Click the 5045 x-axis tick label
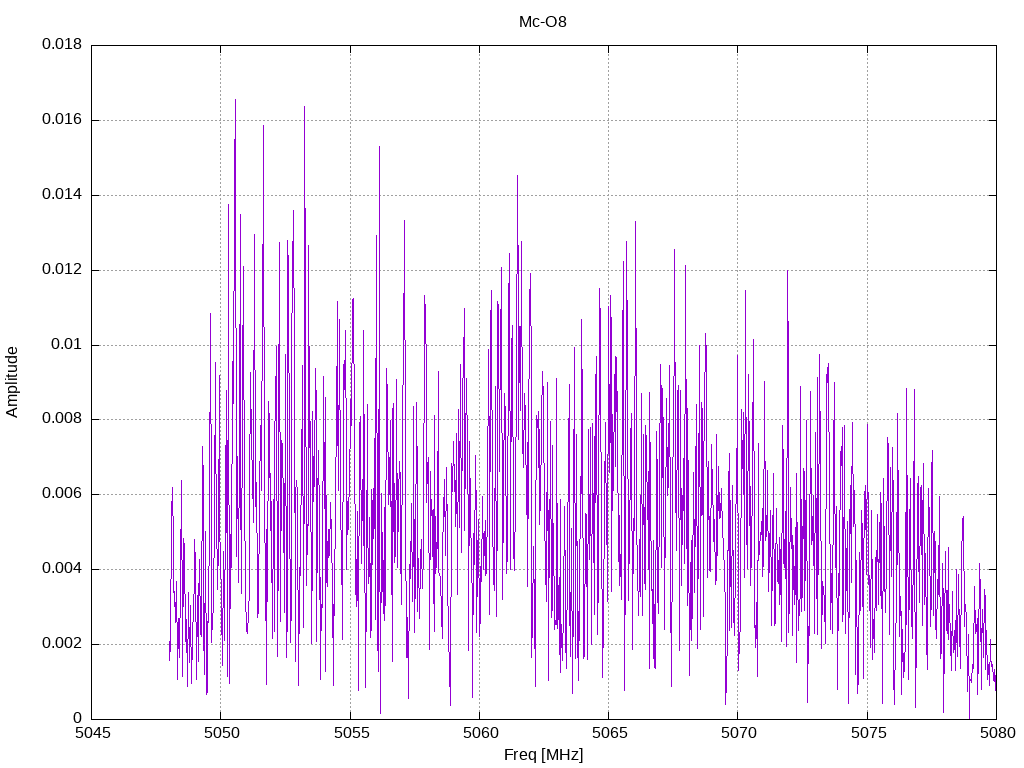Screen dimensions: 1024x768 click(x=92, y=733)
